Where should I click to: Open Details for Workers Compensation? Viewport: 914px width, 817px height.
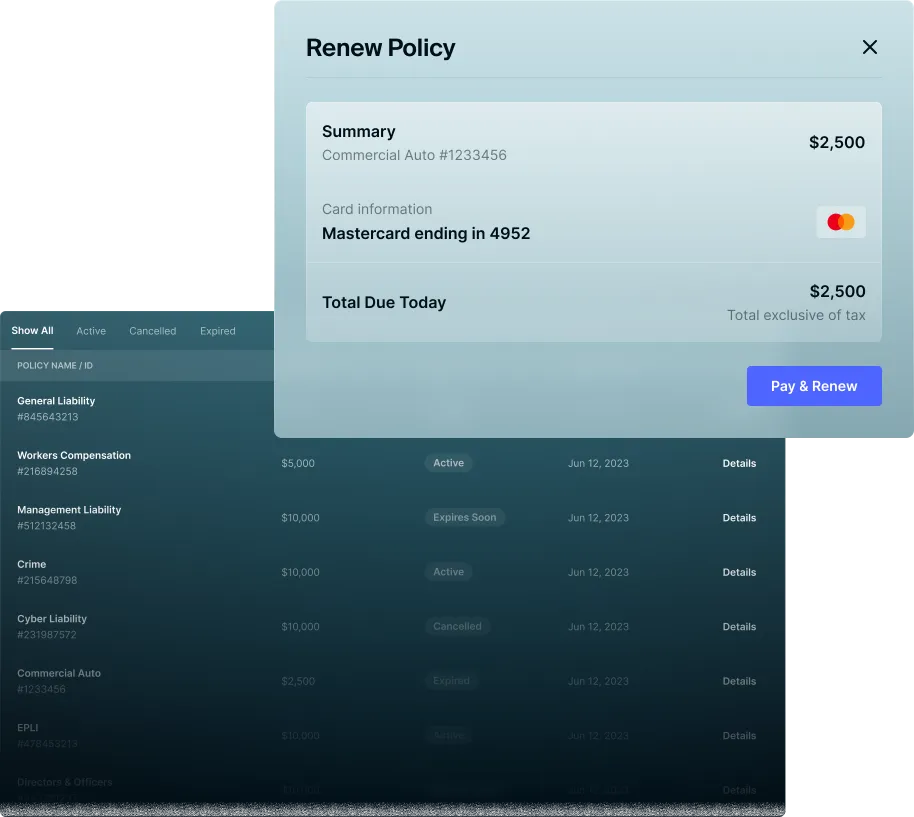tap(739, 463)
